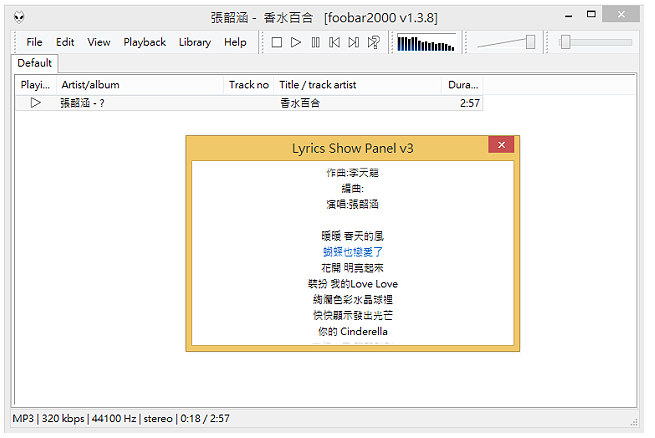Play a random track
655x438 pixels.
tap(373, 42)
